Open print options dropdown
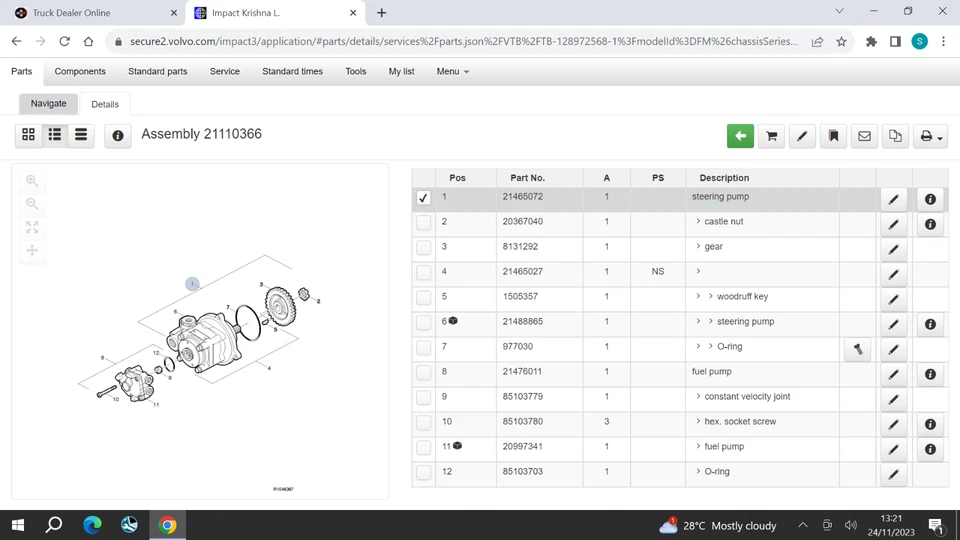The height and width of the screenshot is (540, 960). 930,136
